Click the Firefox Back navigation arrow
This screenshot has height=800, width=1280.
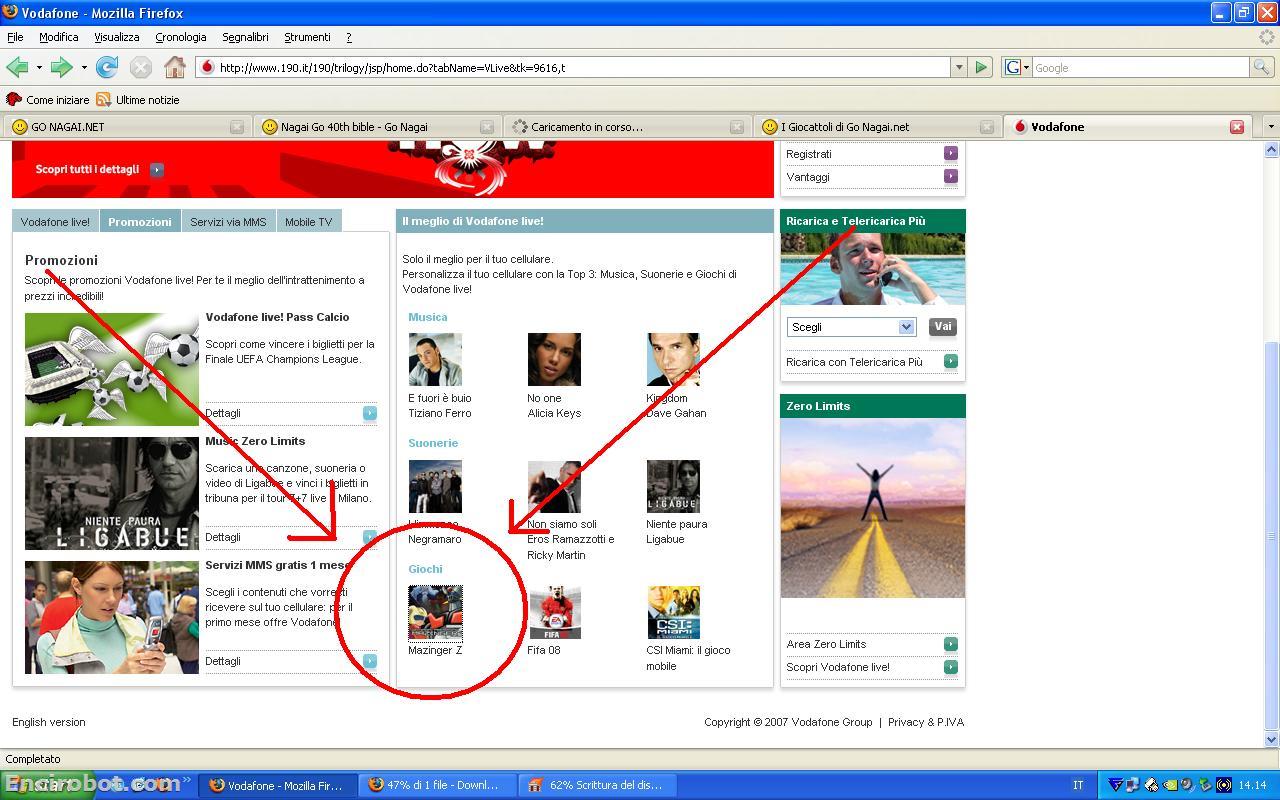pos(17,67)
